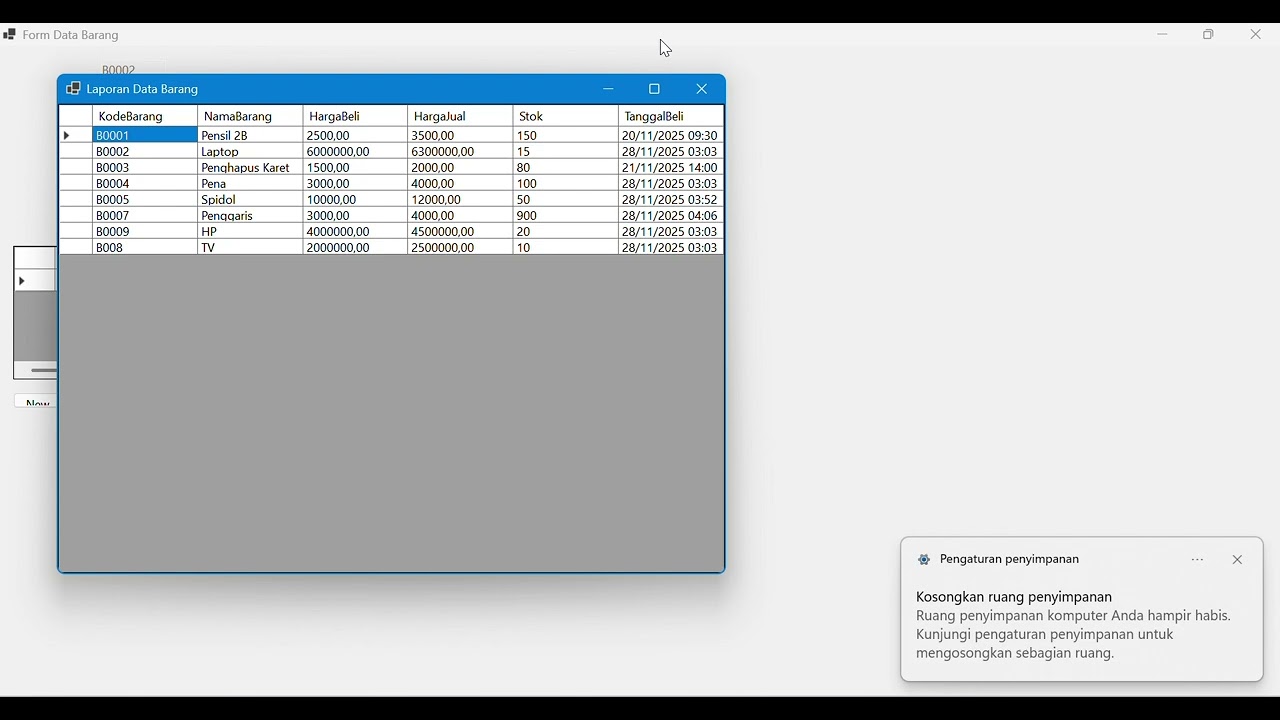
Task: Click the "21/11/2025 14:00" date cell
Action: pos(670,167)
